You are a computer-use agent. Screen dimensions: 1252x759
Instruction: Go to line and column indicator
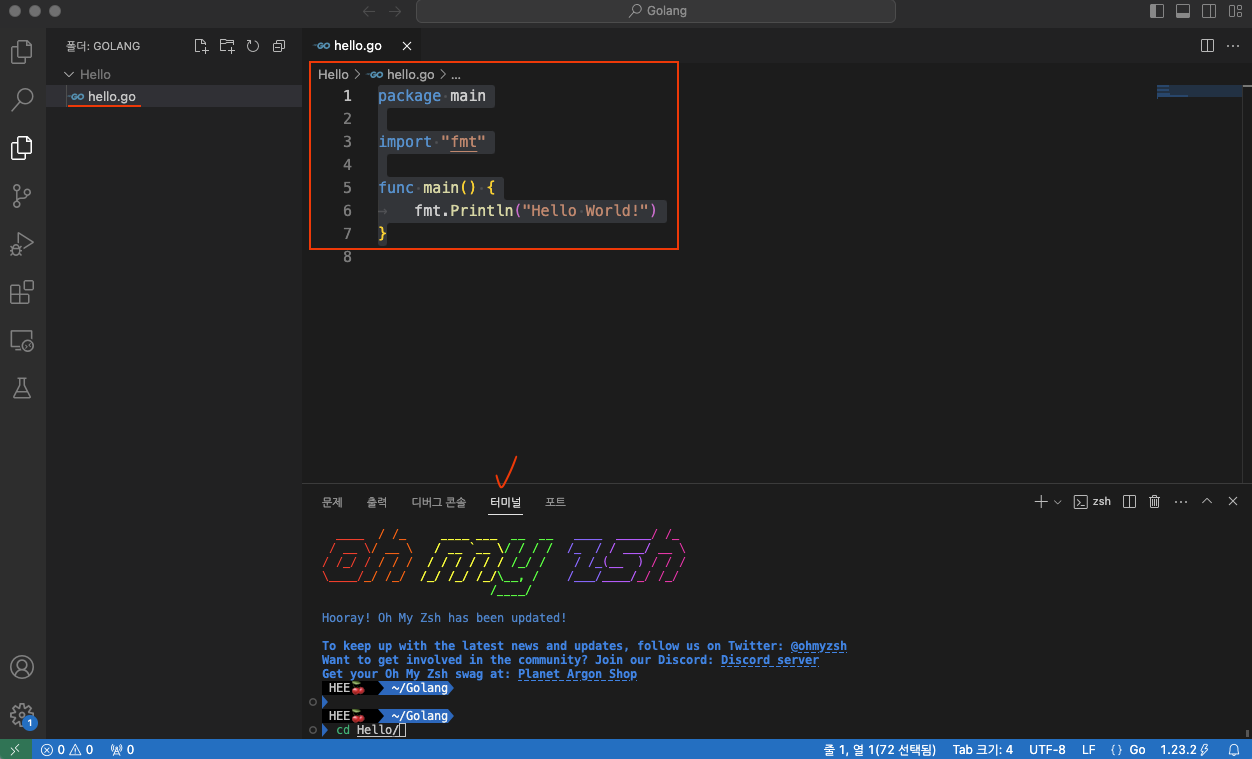coord(879,749)
